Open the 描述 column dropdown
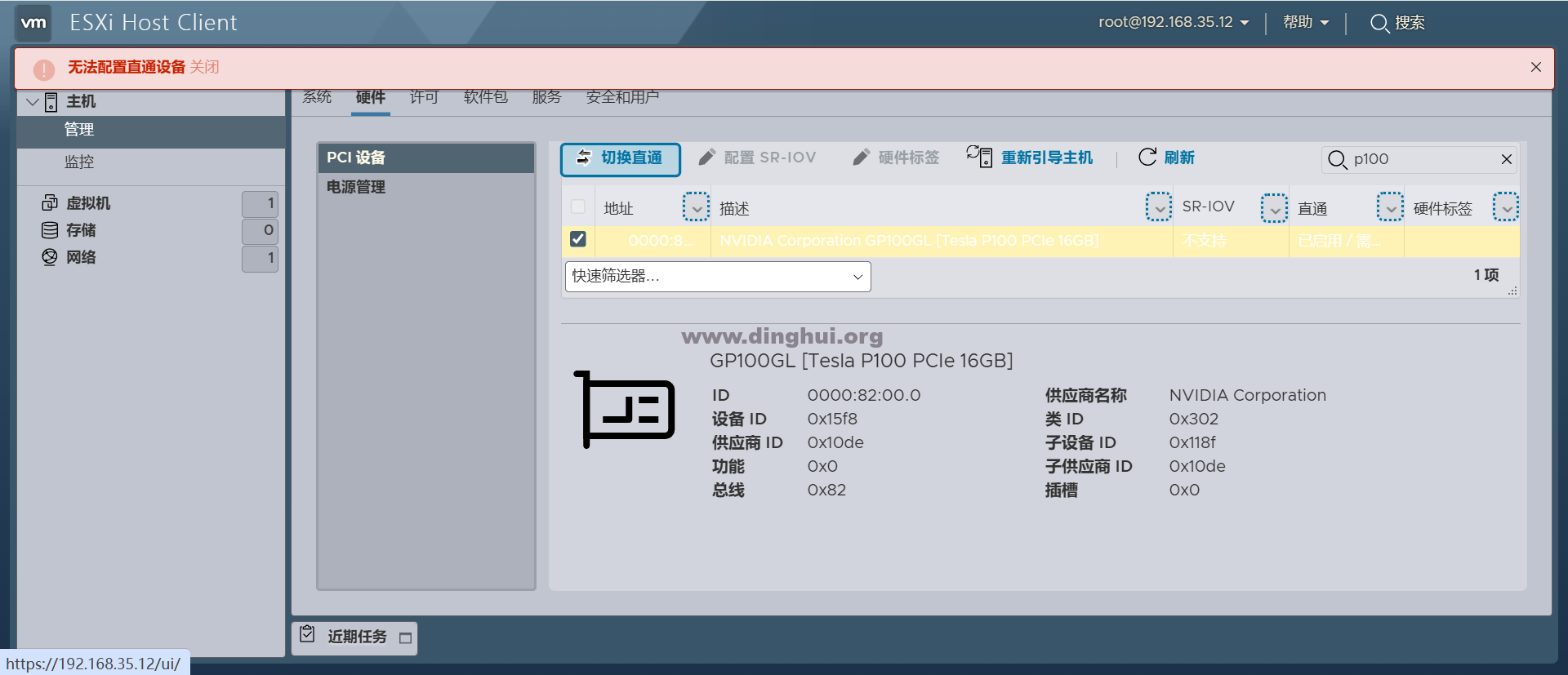This screenshot has height=675, width=1568. pyautogui.click(x=1159, y=207)
